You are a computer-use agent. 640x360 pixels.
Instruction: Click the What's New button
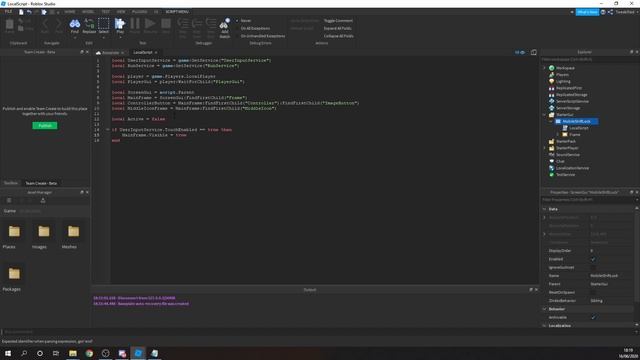pyautogui.click(x=587, y=12)
